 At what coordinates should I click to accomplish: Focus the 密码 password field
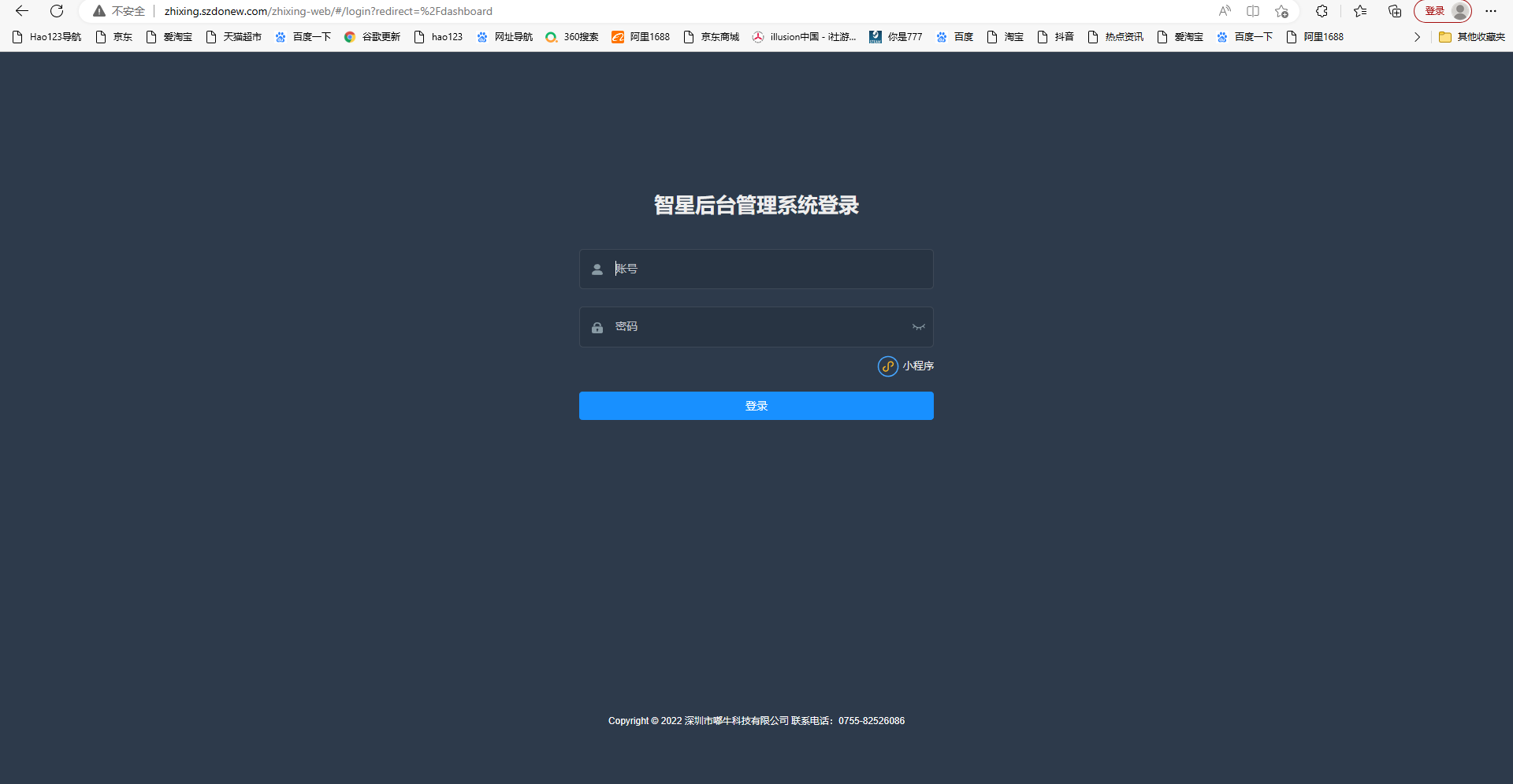point(756,327)
